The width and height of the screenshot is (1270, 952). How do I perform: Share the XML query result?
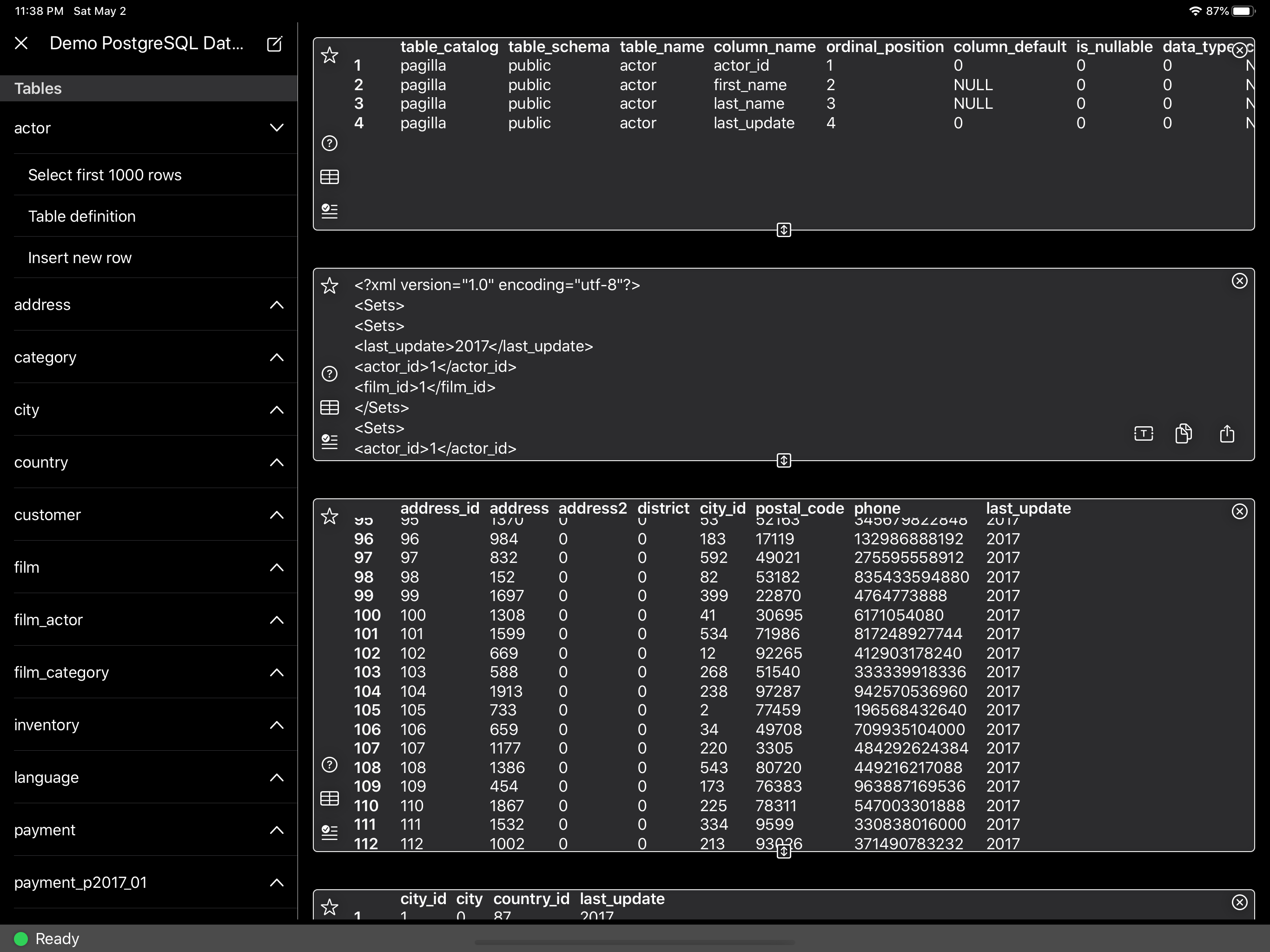click(x=1227, y=434)
